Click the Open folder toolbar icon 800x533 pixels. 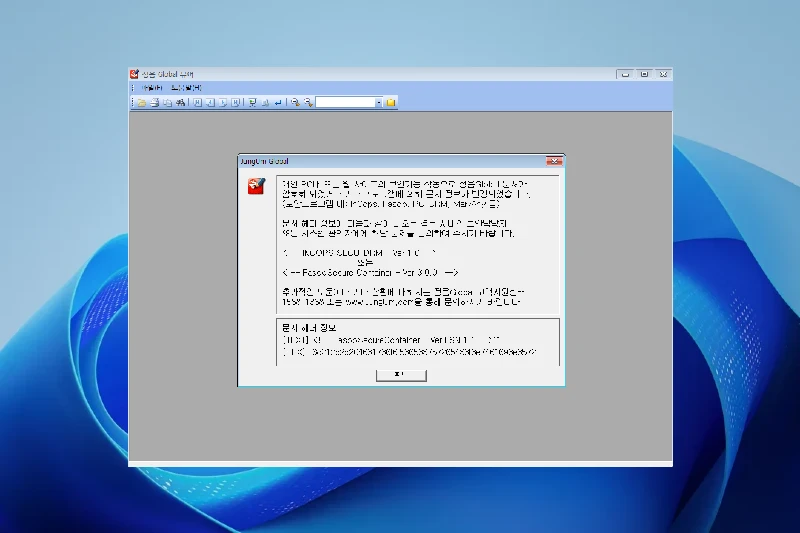point(142,103)
